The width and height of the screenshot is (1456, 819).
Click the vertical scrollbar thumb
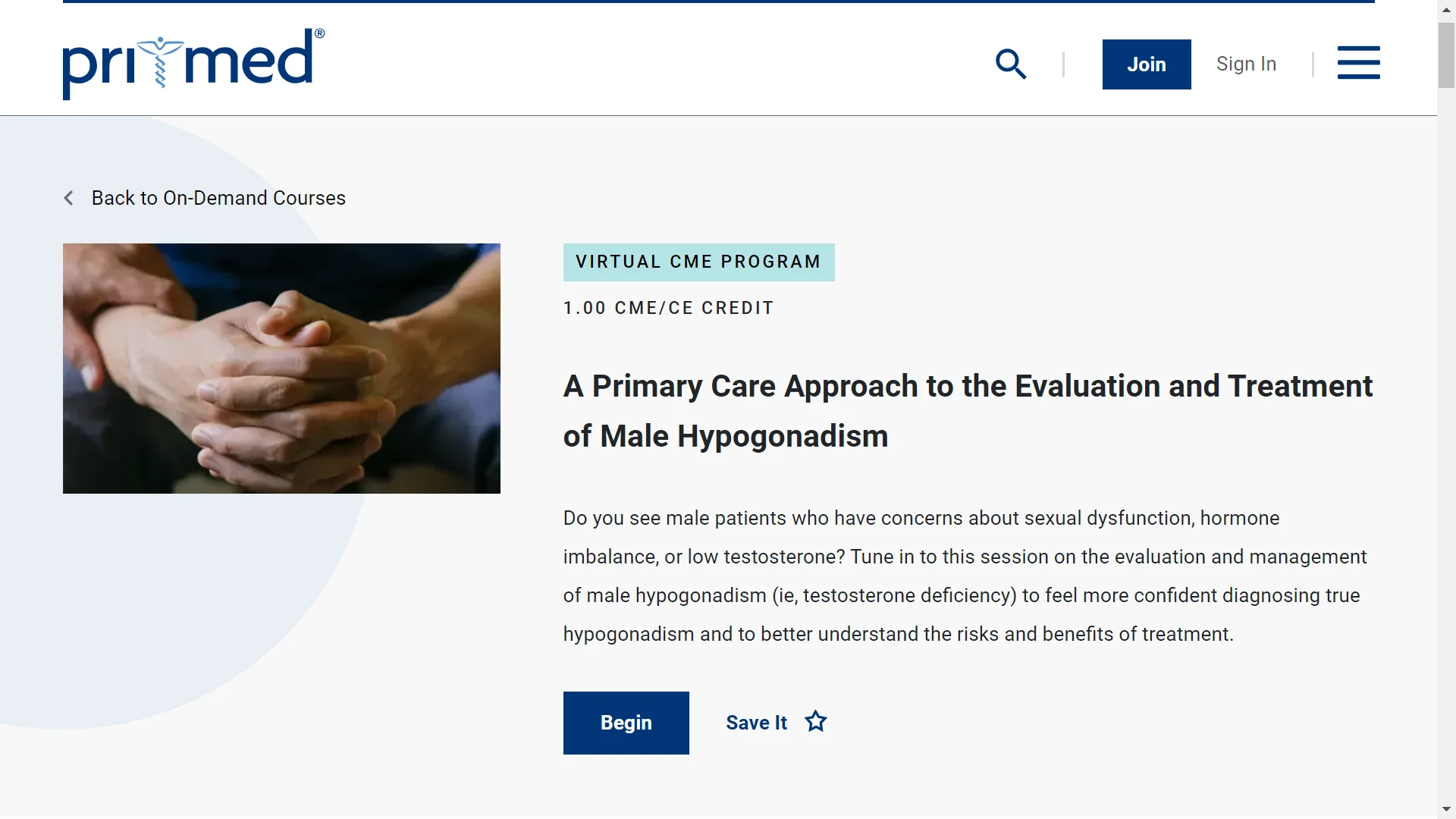[1446, 55]
